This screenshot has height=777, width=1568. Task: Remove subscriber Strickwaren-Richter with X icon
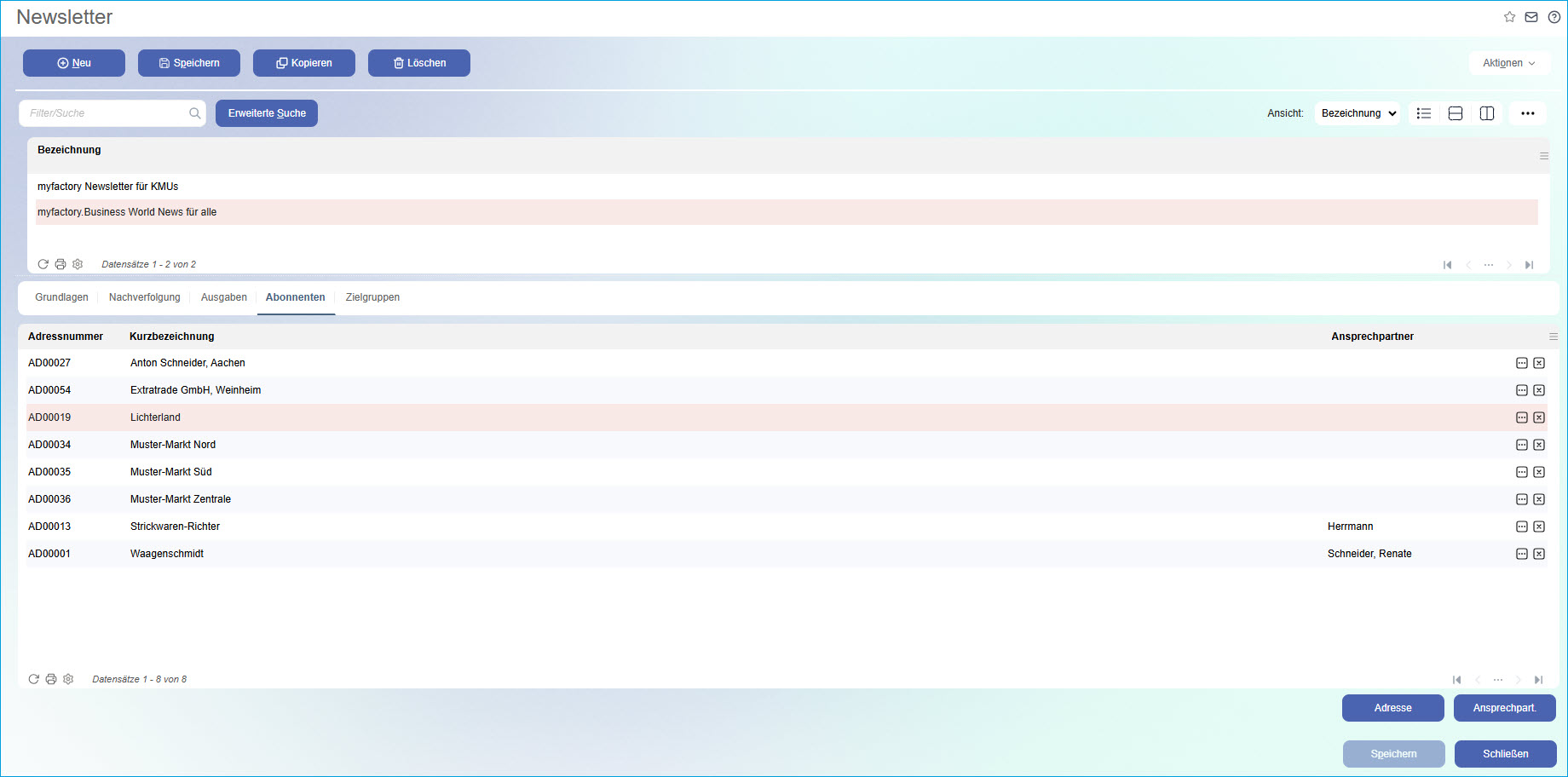[1539, 527]
